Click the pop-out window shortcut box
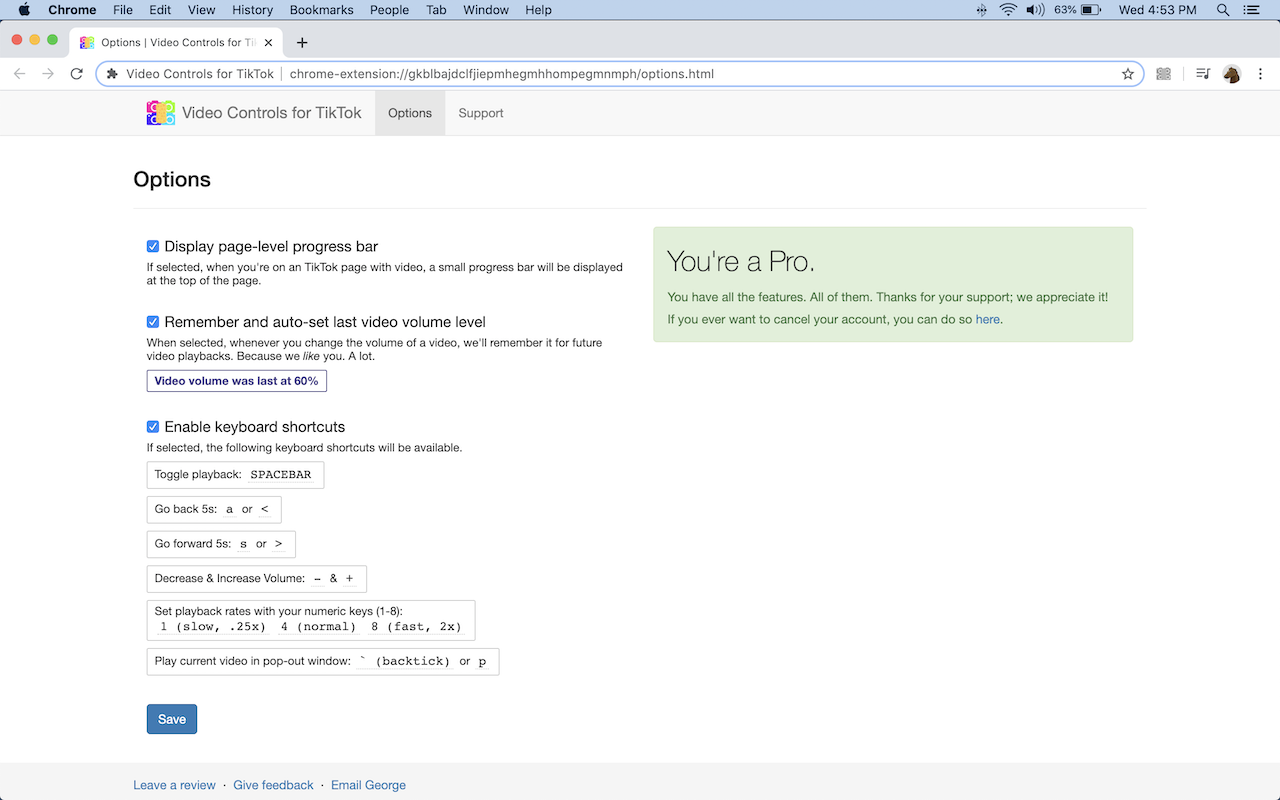1280x800 pixels. (323, 661)
